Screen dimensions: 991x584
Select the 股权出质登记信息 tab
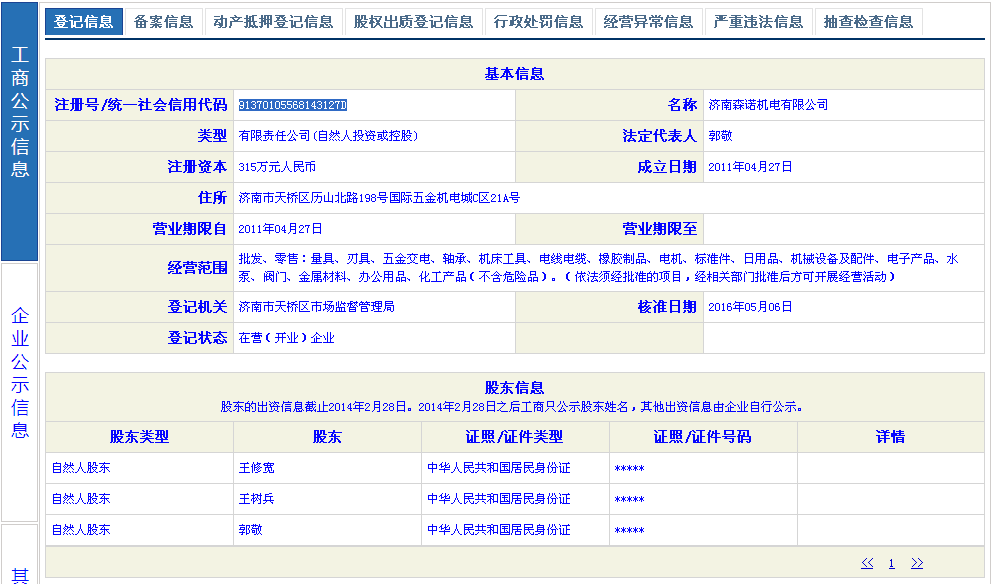tap(413, 22)
